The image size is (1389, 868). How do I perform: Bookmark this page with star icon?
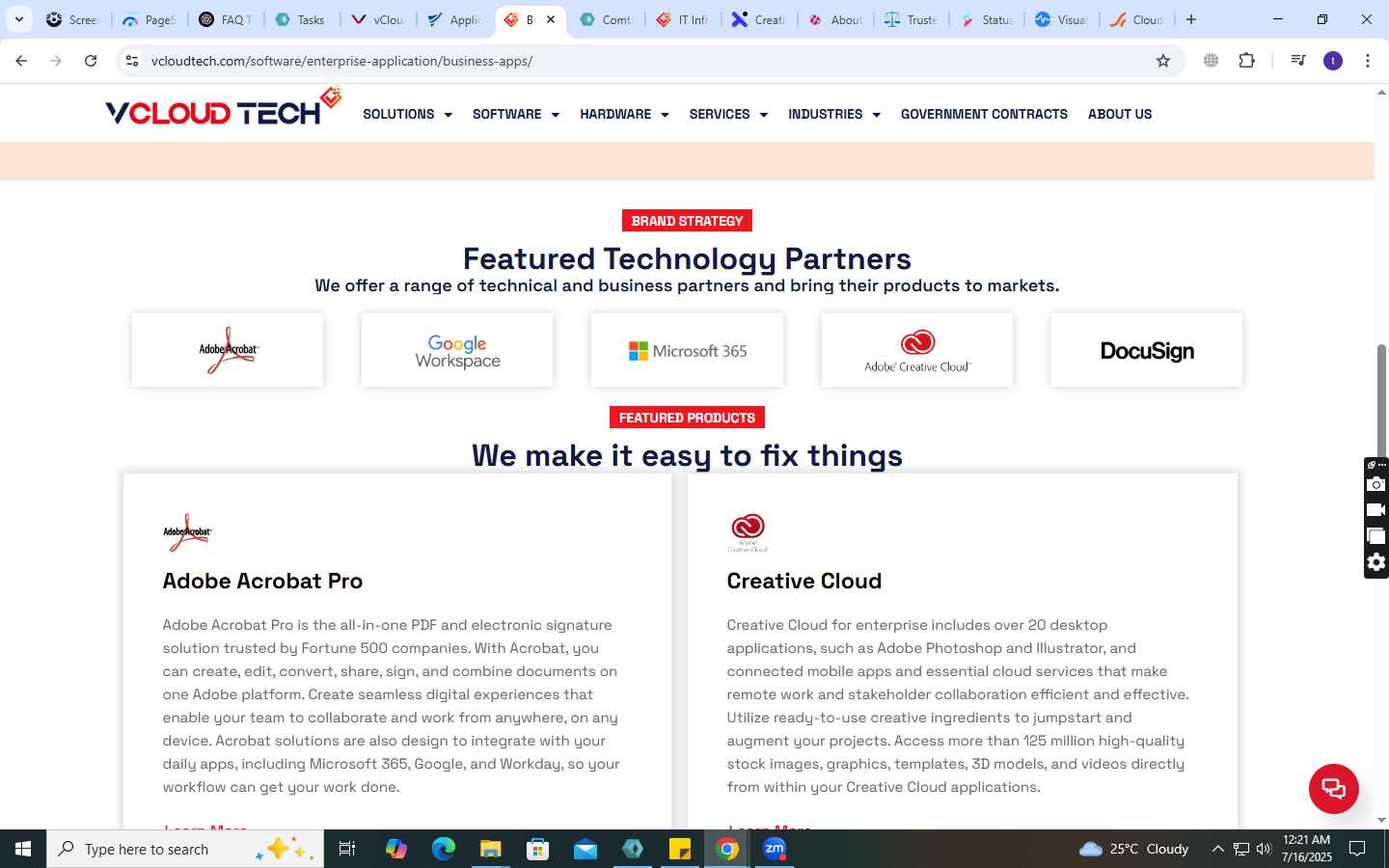[1163, 61]
